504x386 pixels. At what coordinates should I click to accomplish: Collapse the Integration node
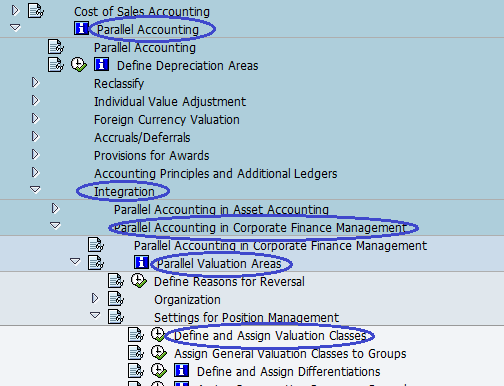(35, 189)
